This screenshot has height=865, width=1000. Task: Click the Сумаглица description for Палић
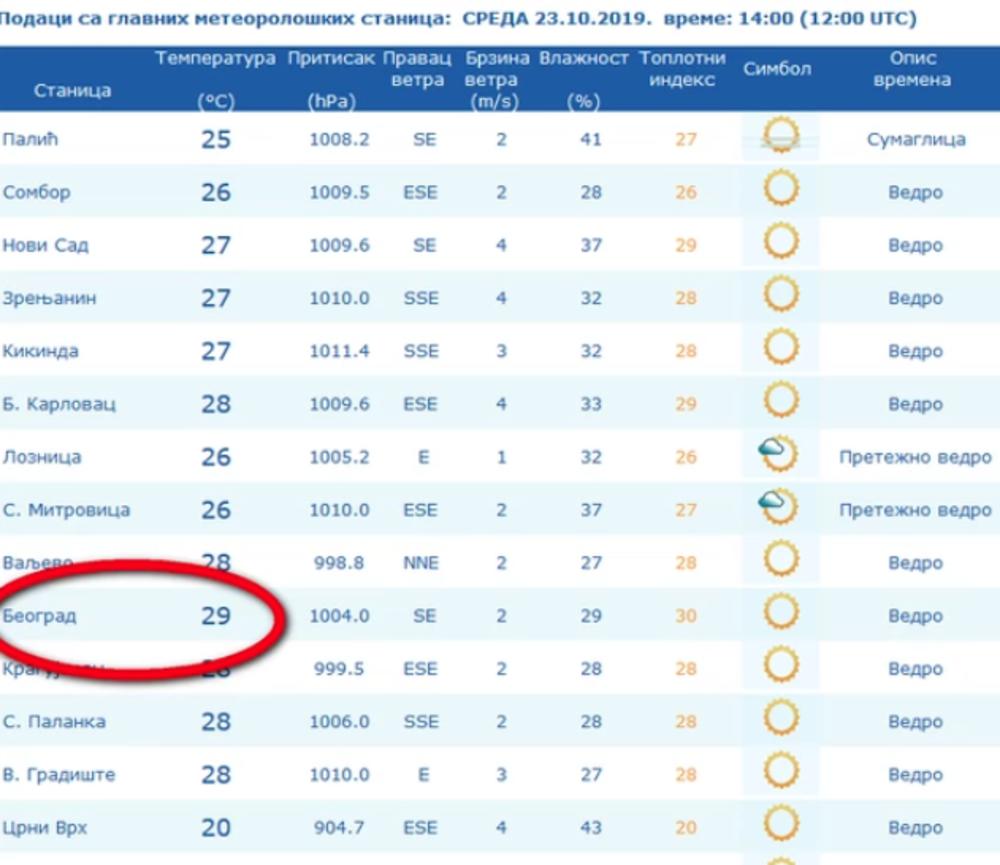915,139
